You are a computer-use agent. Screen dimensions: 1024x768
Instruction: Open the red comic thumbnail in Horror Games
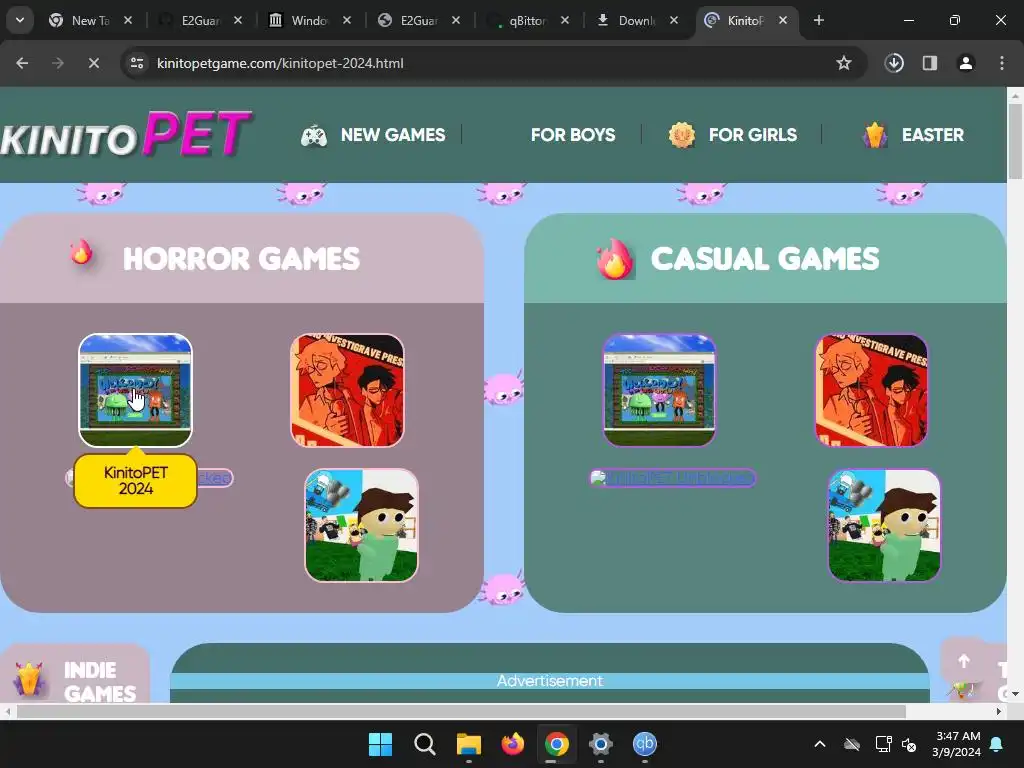click(x=347, y=390)
